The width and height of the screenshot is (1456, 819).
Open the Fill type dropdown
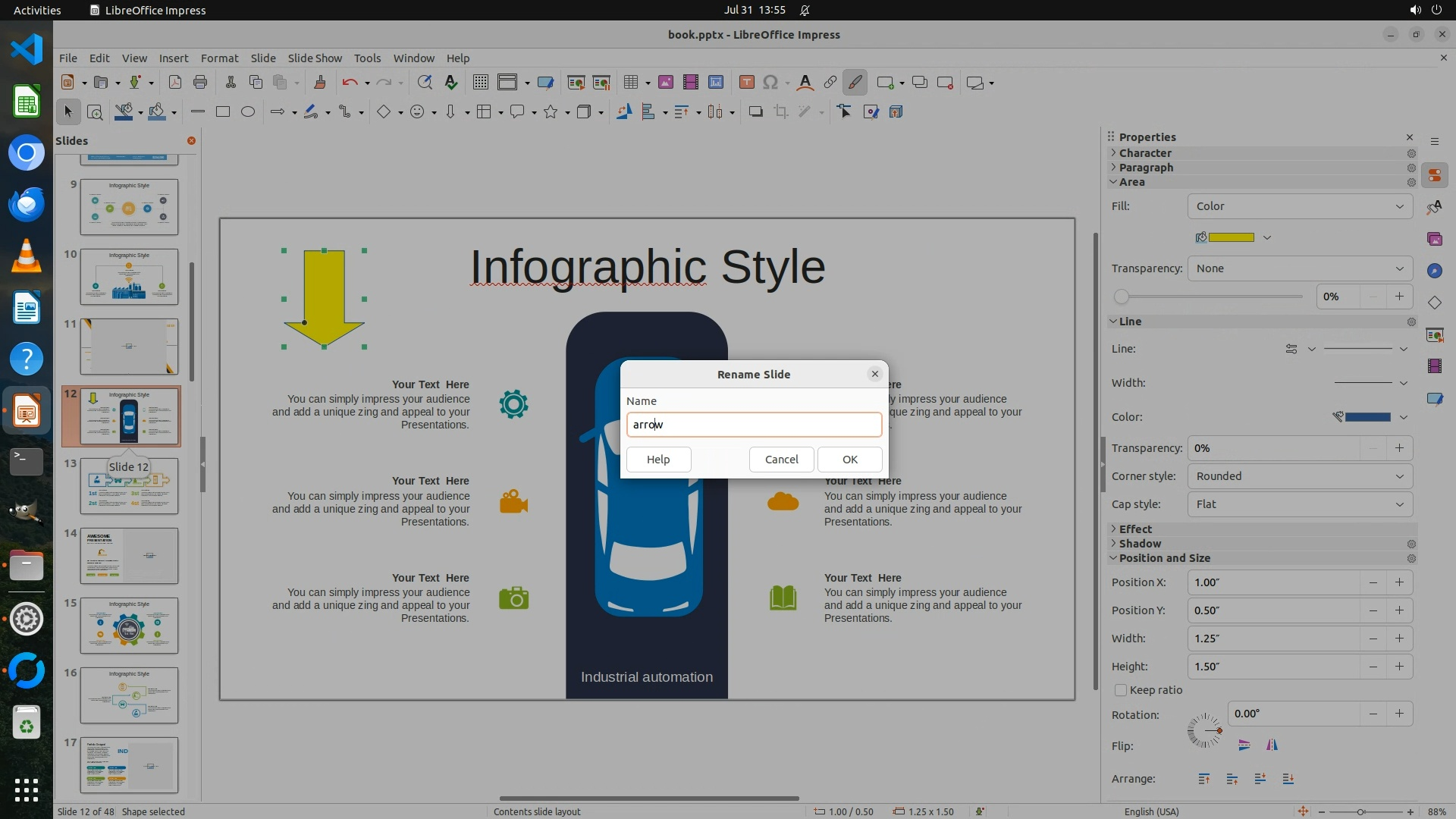pos(1299,206)
